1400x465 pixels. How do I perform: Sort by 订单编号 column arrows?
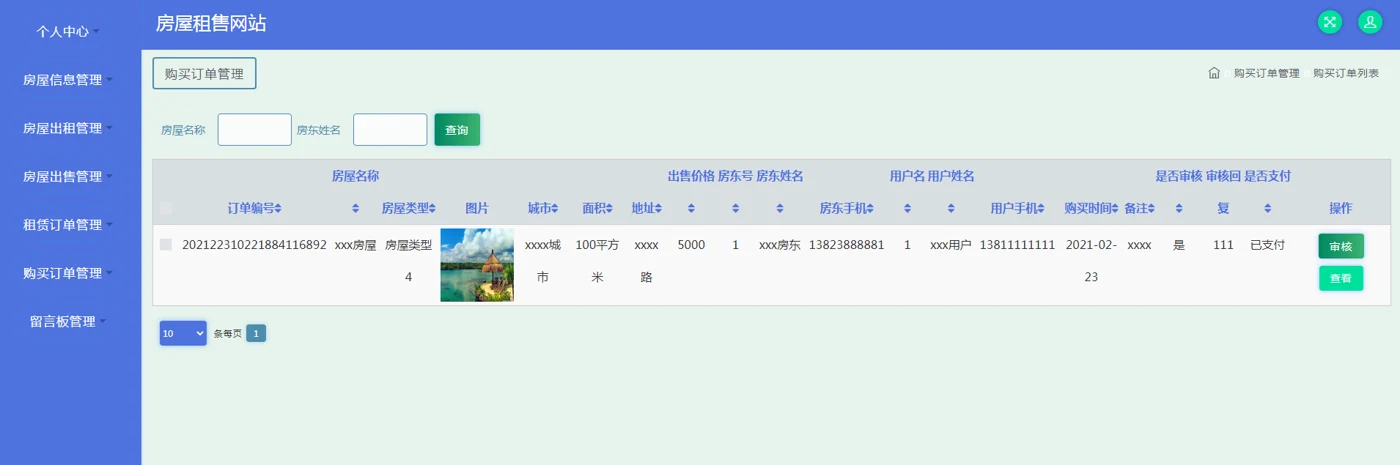click(278, 208)
